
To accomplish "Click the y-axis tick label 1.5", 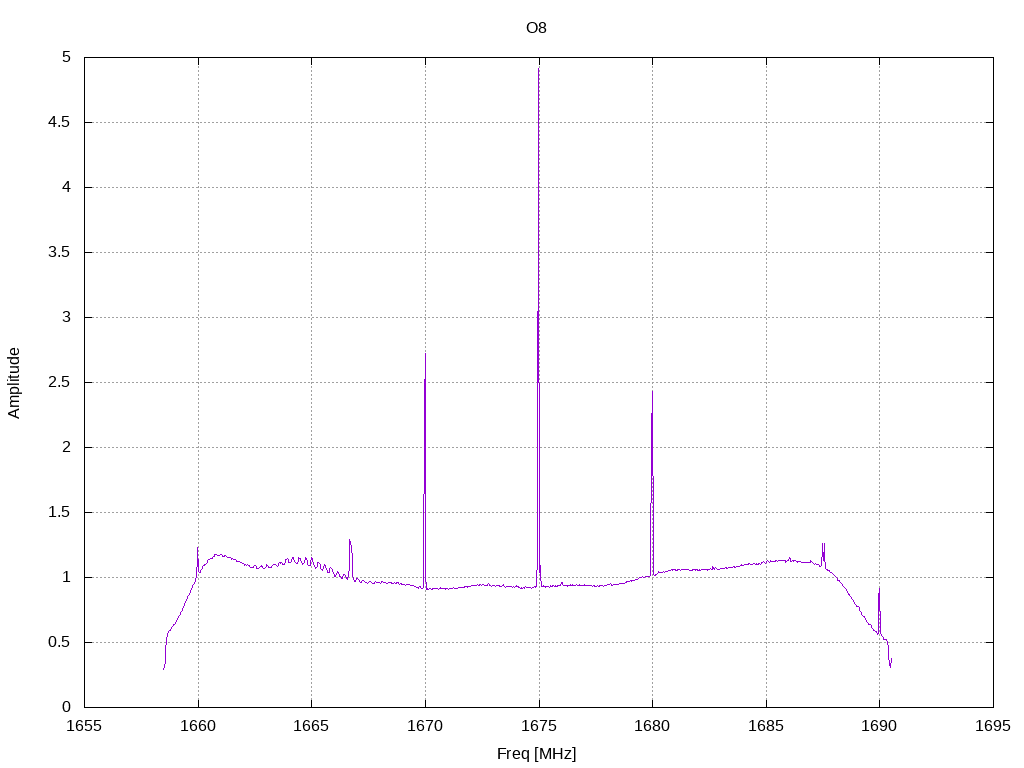I will (x=59, y=513).
